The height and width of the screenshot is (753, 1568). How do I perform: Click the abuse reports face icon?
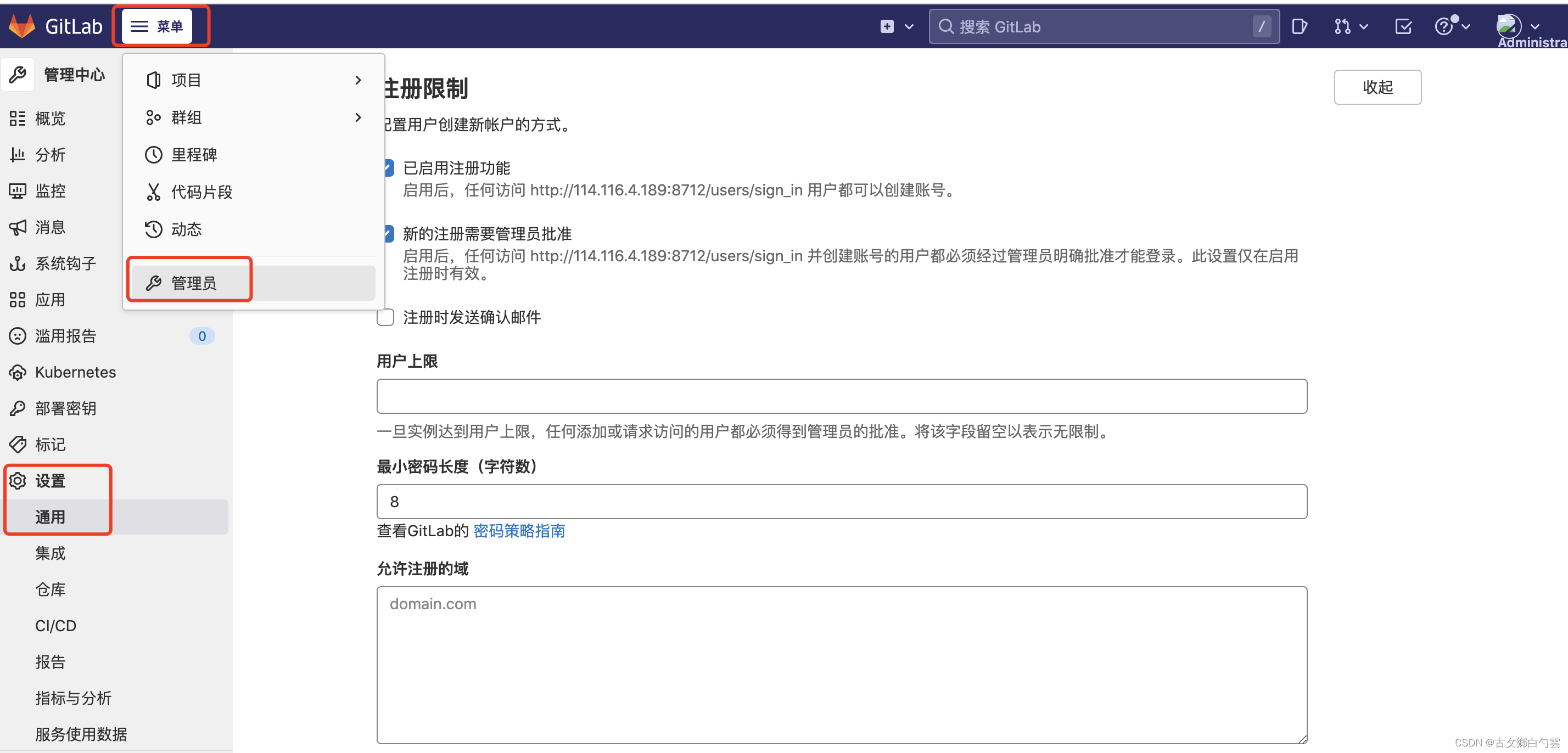pyautogui.click(x=18, y=336)
